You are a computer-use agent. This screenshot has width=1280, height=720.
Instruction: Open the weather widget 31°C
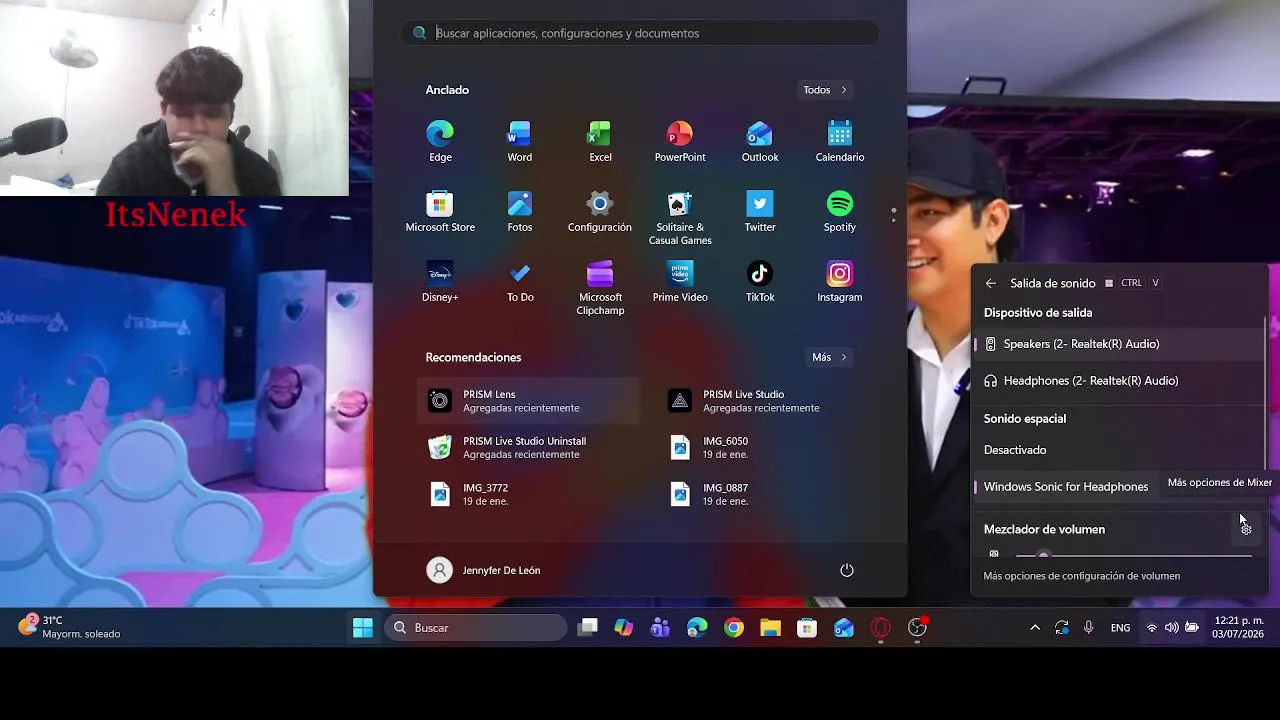pos(70,627)
